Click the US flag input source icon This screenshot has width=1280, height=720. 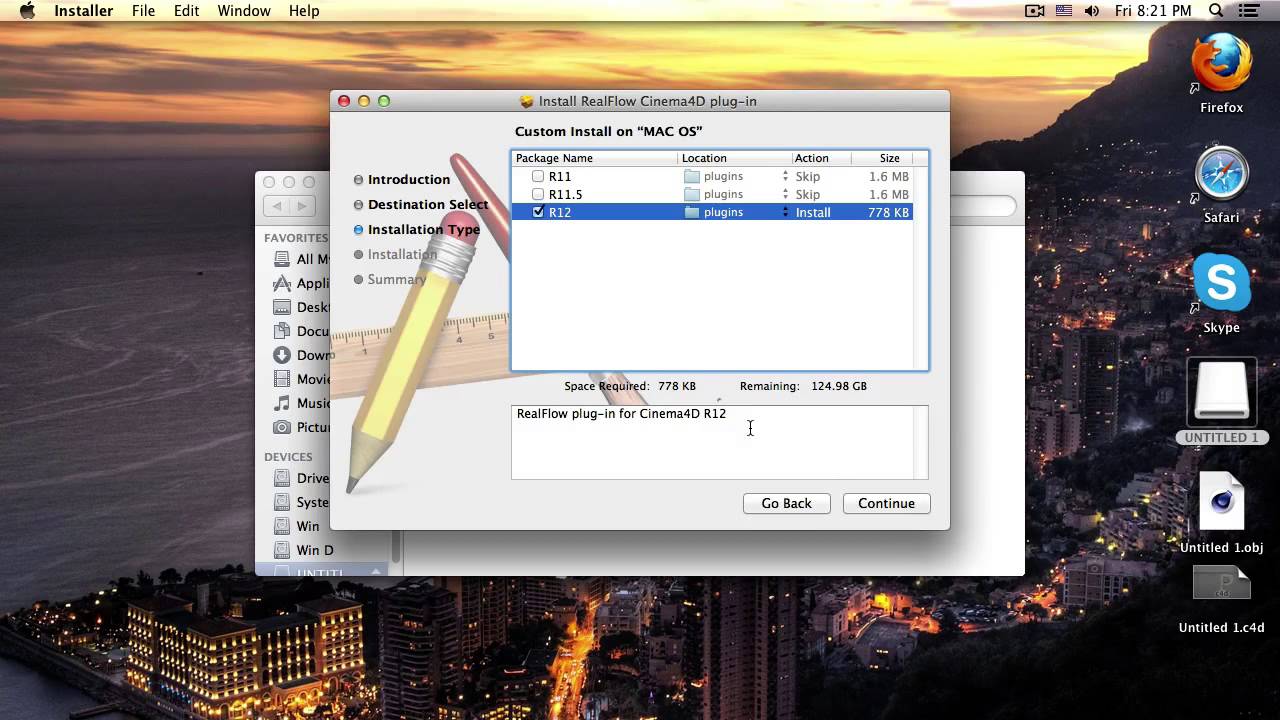pyautogui.click(x=1064, y=11)
